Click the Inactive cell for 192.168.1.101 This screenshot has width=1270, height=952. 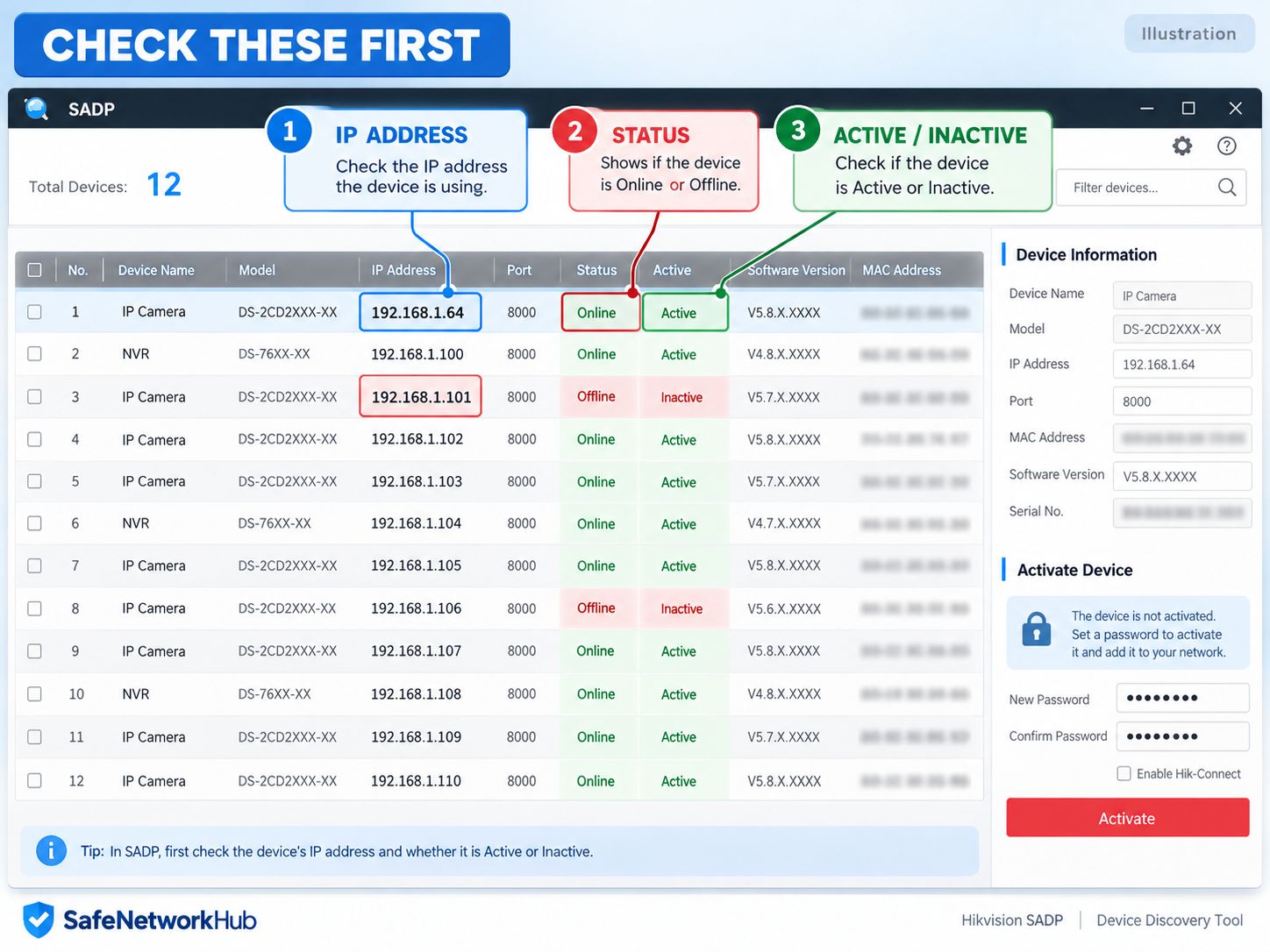[x=682, y=397]
